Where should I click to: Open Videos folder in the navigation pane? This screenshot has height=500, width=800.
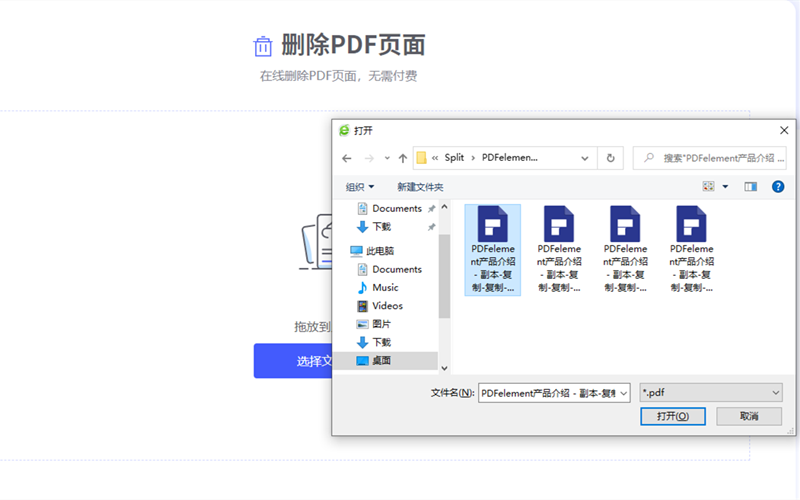pos(387,306)
